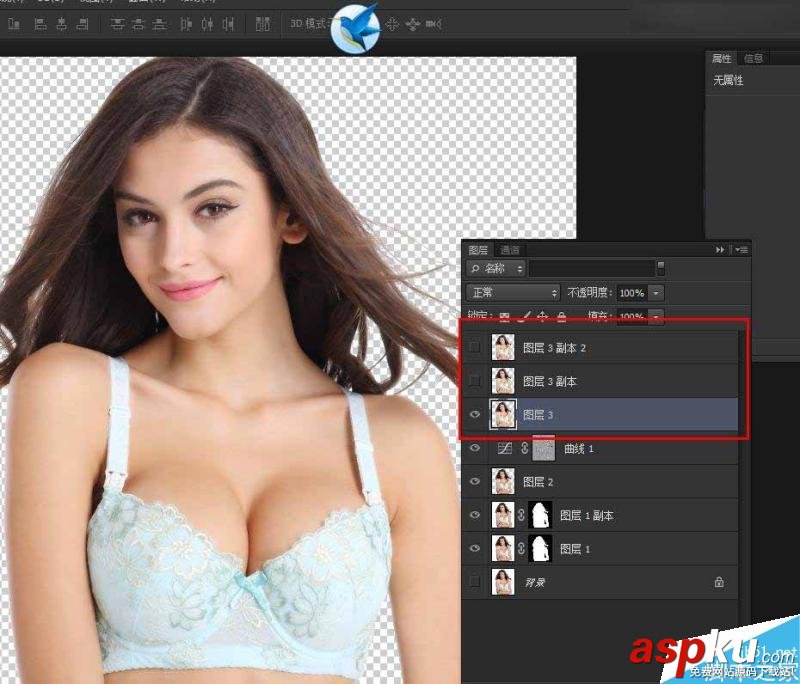800x684 pixels.
Task: Click the 无属性 text in Properties panel
Action: tap(728, 81)
